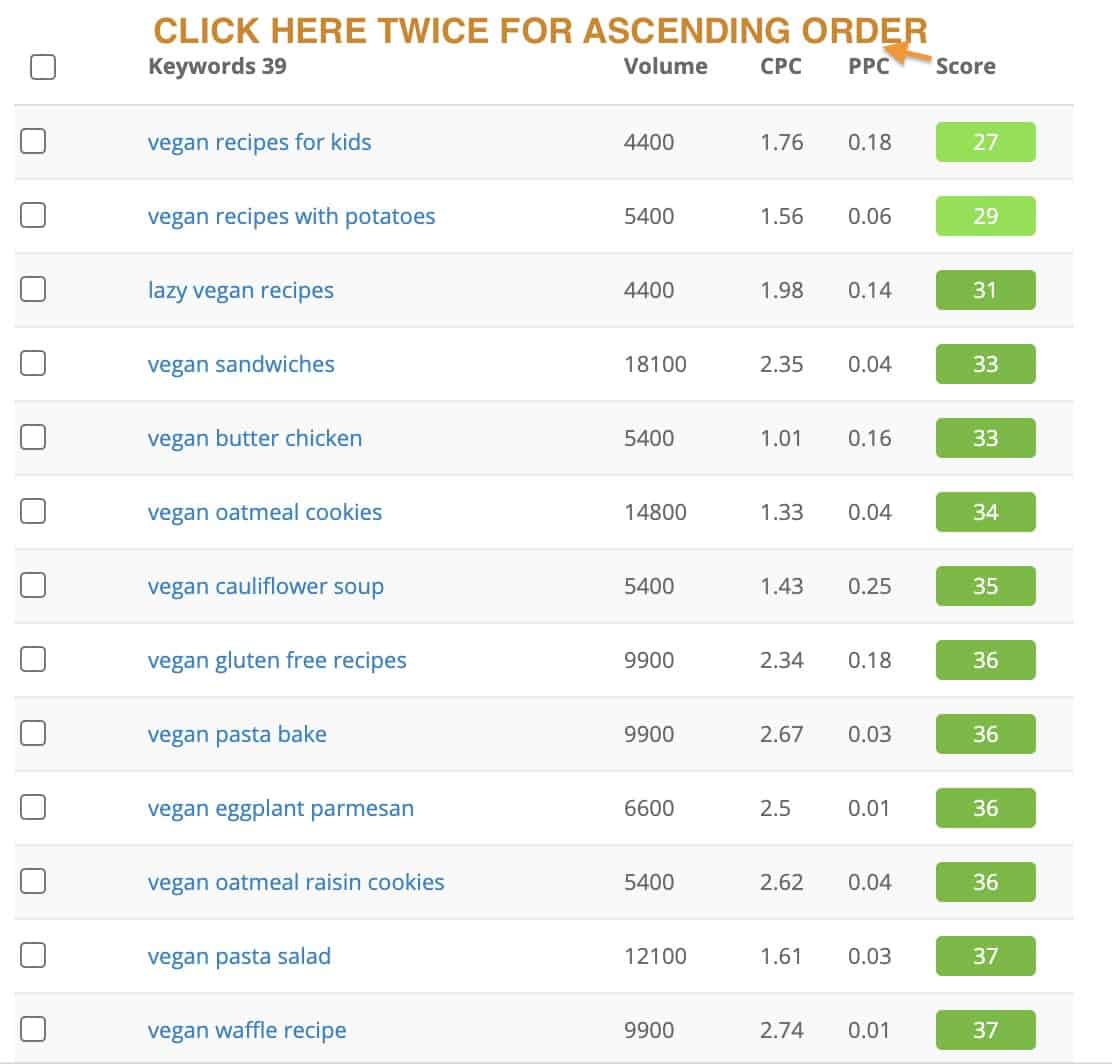Screen dimensions: 1112x1064
Task: Enable the checkbox next to vegan waffle recipe
Action: pyautogui.click(x=33, y=1029)
